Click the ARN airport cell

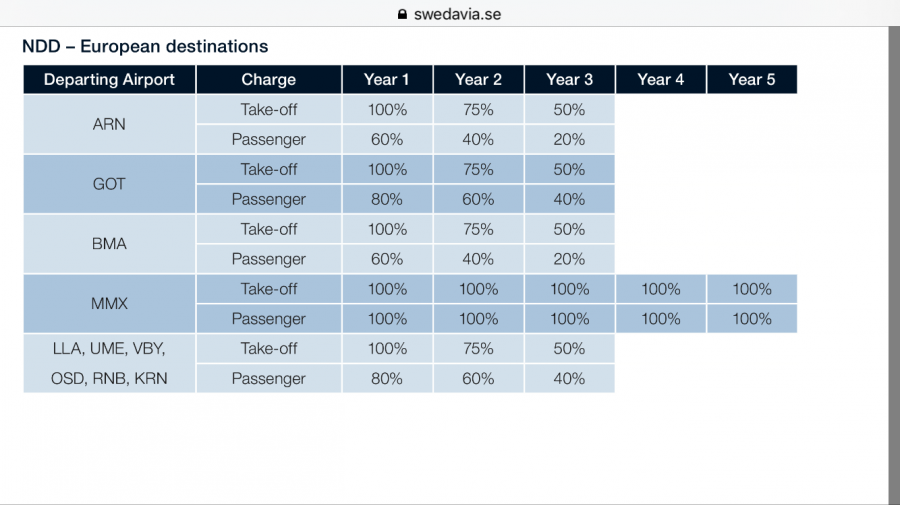pos(110,124)
